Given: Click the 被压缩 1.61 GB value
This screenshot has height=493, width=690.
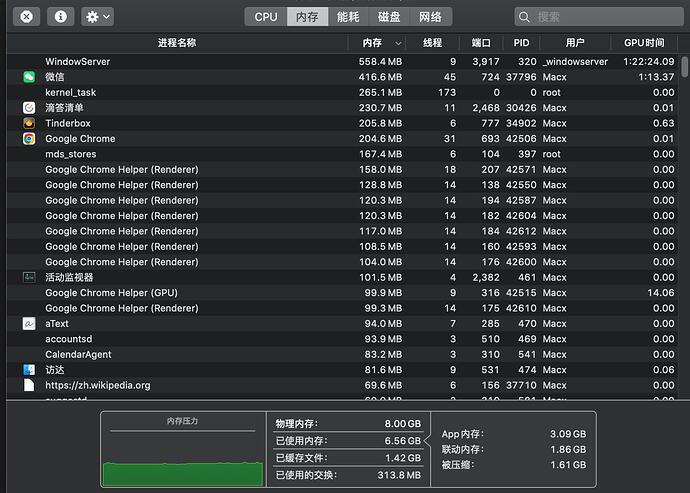Looking at the screenshot, I should (x=568, y=465).
